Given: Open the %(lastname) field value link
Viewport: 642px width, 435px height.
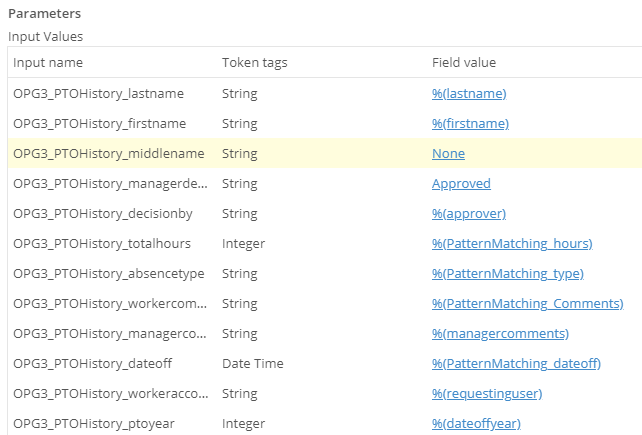Looking at the screenshot, I should (469, 94).
